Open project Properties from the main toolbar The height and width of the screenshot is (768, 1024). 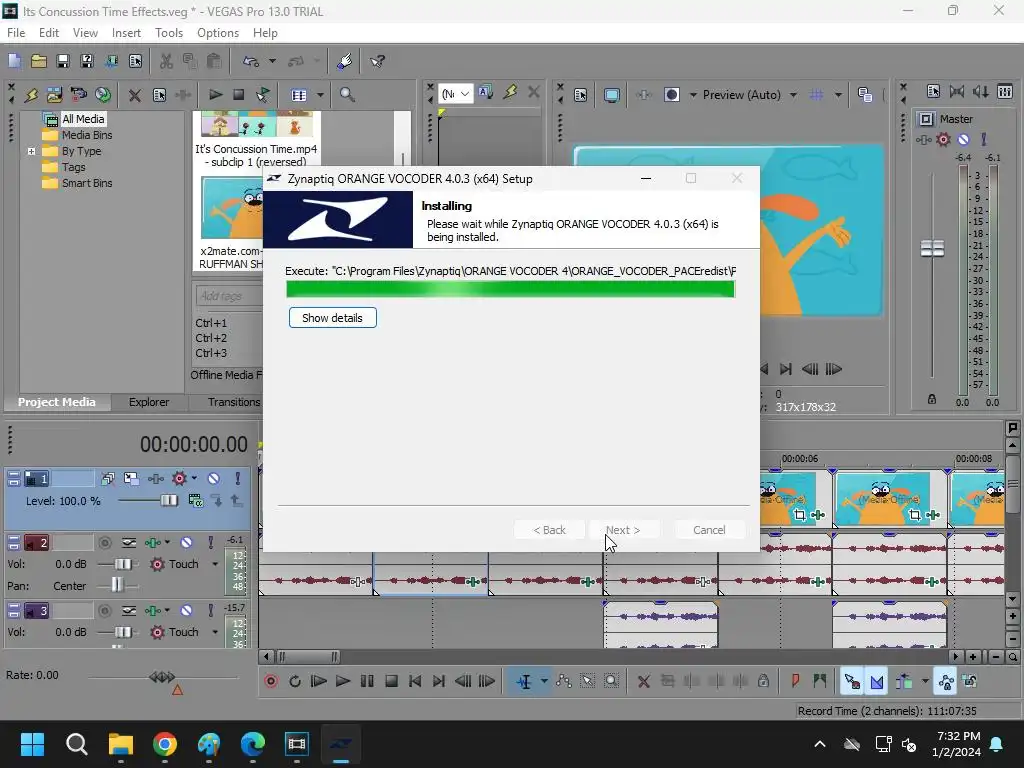135,61
